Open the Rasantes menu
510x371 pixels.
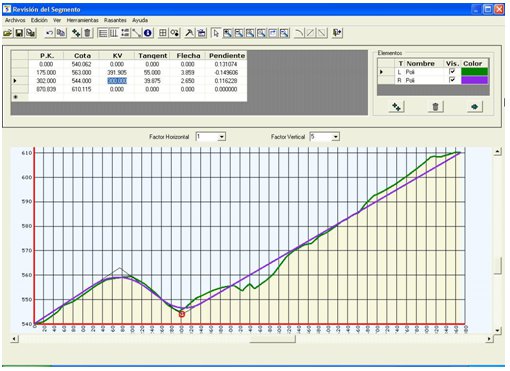coord(115,20)
